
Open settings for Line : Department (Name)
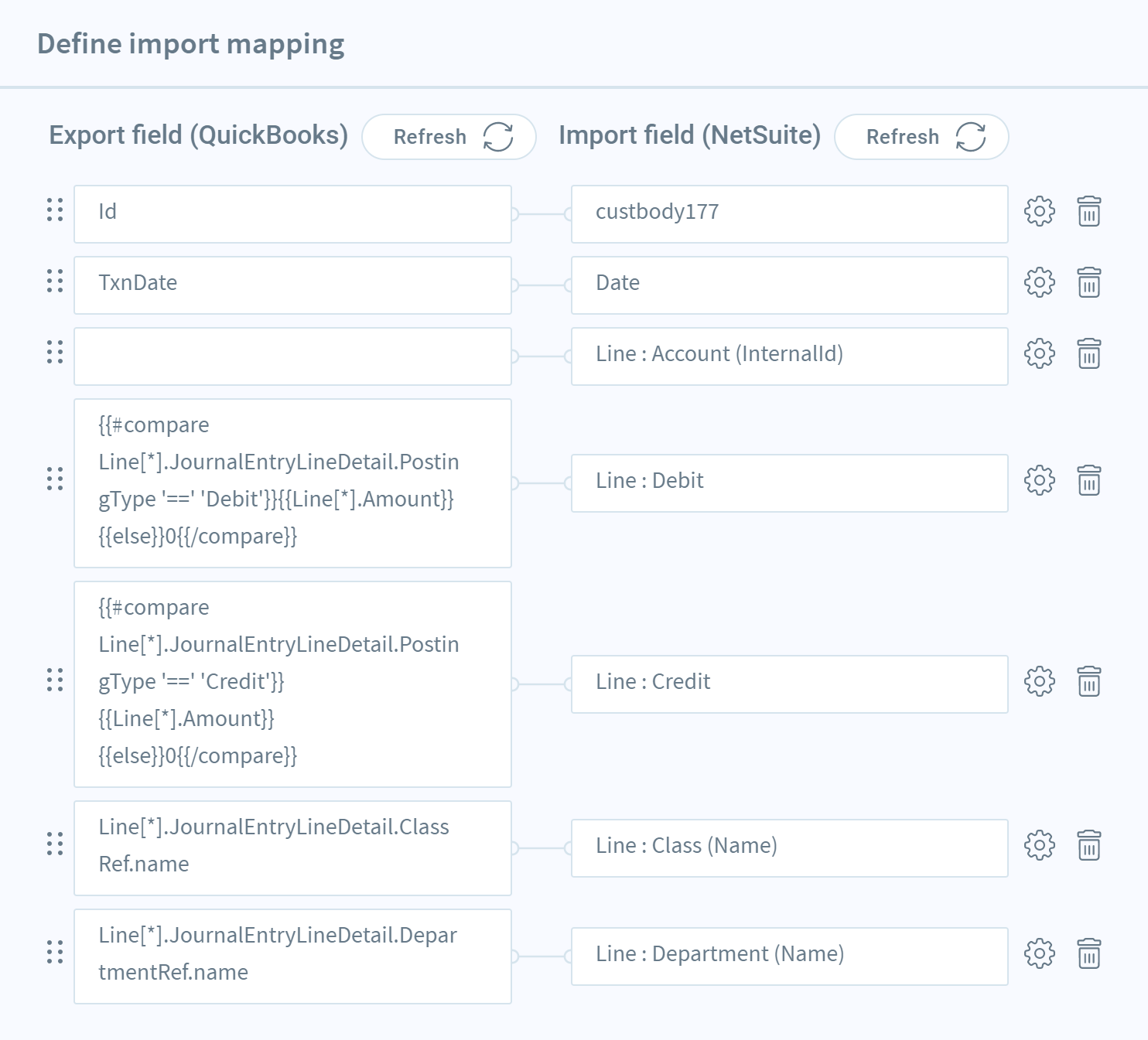(1039, 953)
